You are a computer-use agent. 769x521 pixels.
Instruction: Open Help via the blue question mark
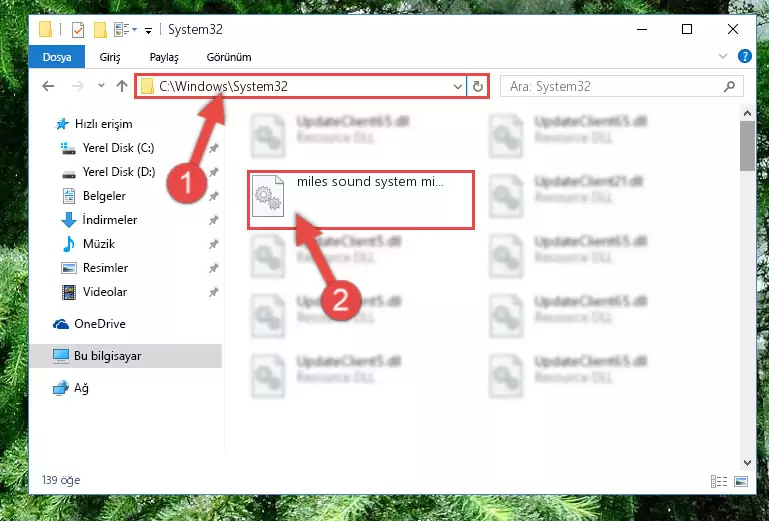[744, 56]
